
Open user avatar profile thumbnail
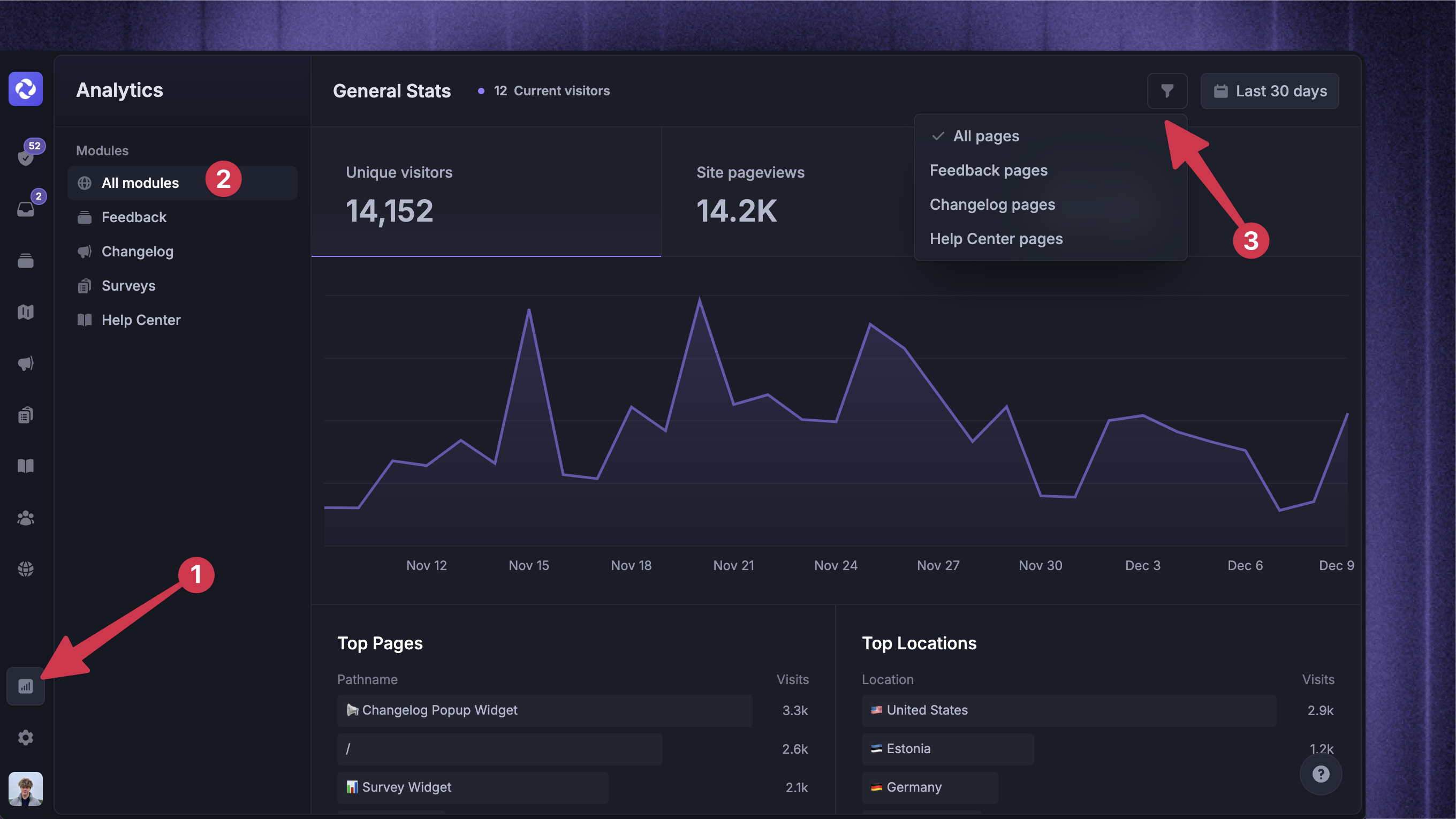point(26,788)
